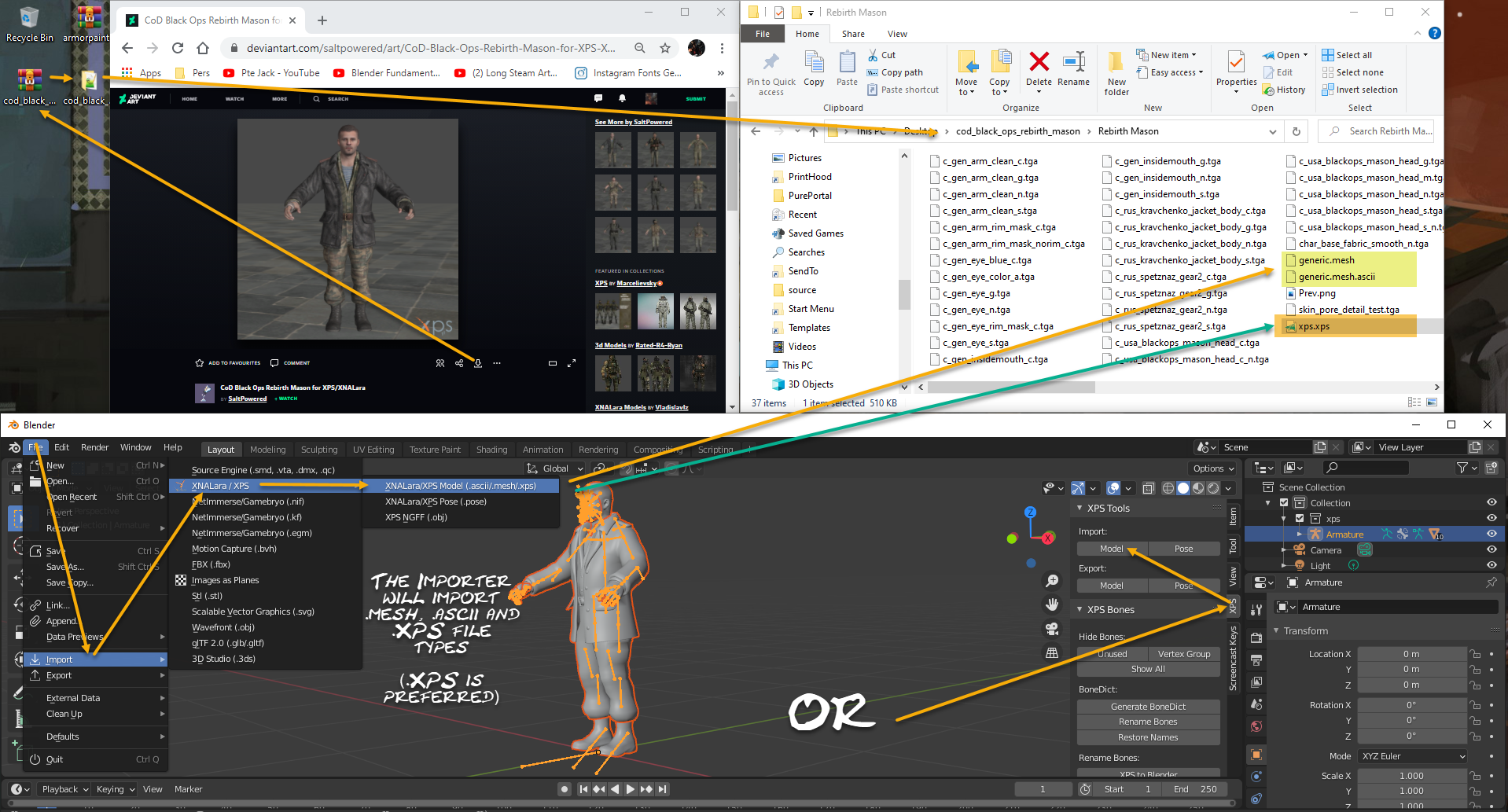Open the Physics properties tab icon
1508x812 pixels.
click(x=1256, y=777)
